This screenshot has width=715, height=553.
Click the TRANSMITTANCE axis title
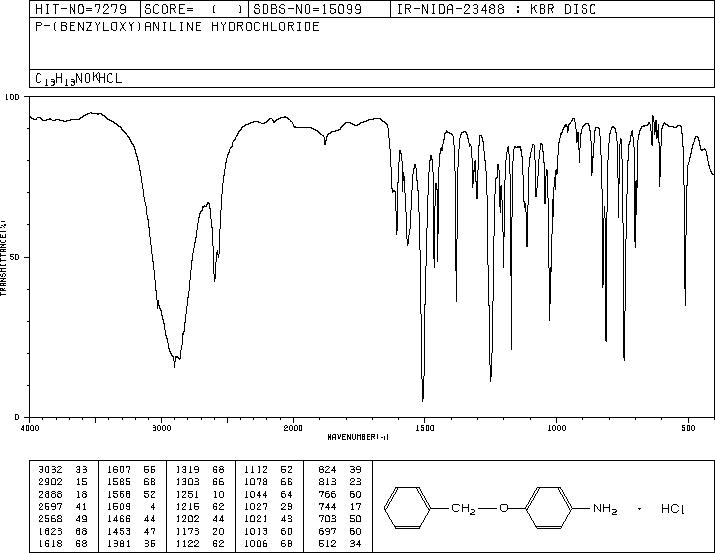coord(4,258)
